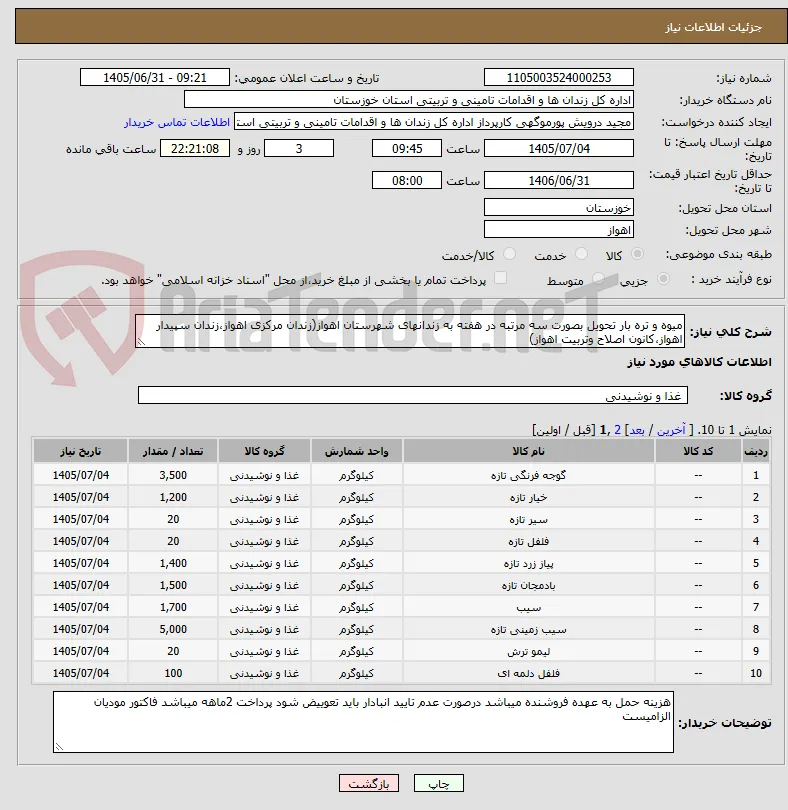788x810 pixels.
Task: Select the جزیی purchase type radio
Action: coord(663,279)
